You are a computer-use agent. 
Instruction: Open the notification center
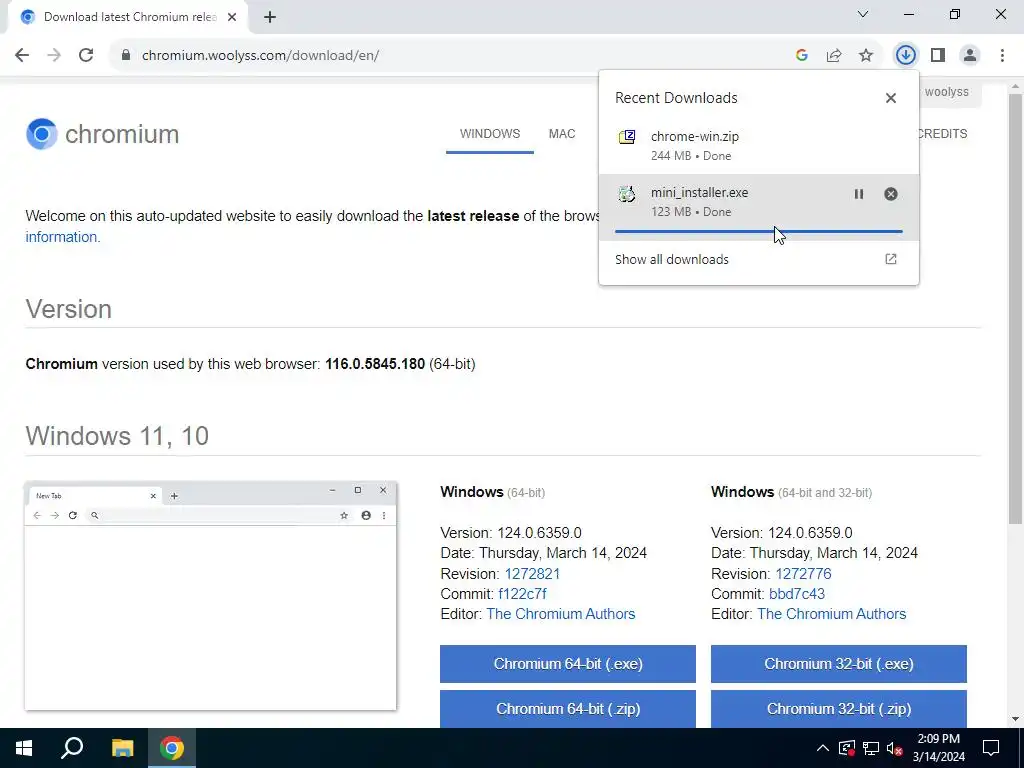[991, 748]
